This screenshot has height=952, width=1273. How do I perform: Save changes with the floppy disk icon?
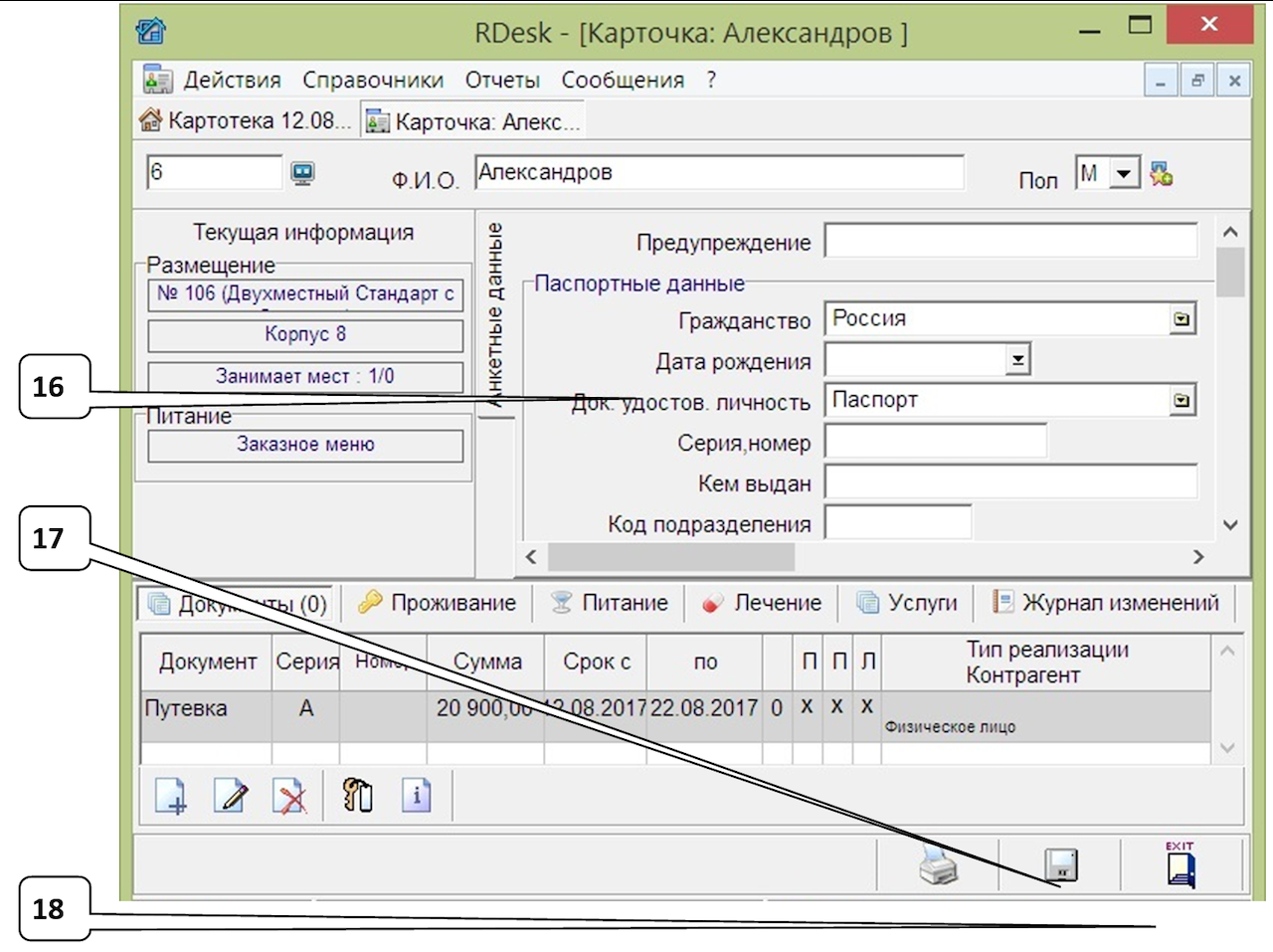[x=1060, y=865]
